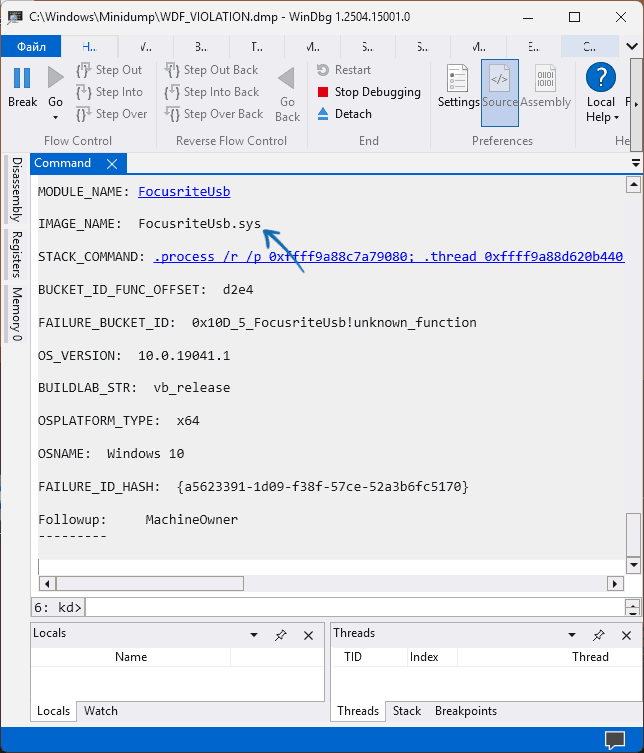Click the horizontal scrollbar thumb
644x753 pixels.
click(x=150, y=584)
